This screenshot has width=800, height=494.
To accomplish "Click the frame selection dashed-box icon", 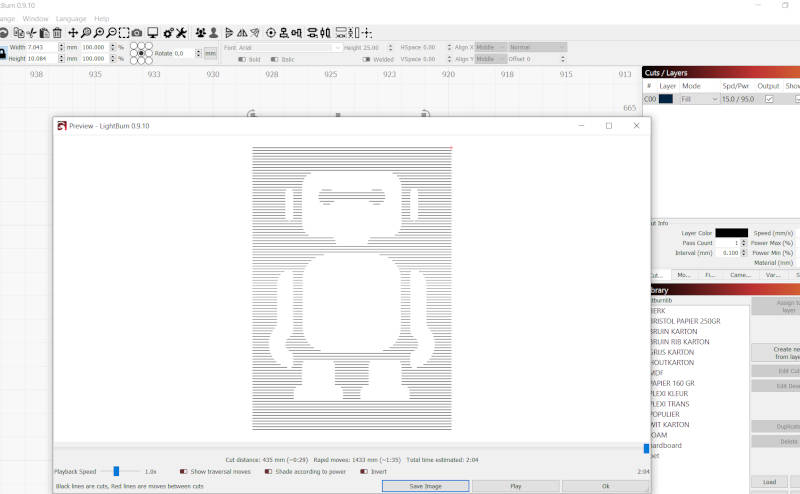I will tap(124, 33).
